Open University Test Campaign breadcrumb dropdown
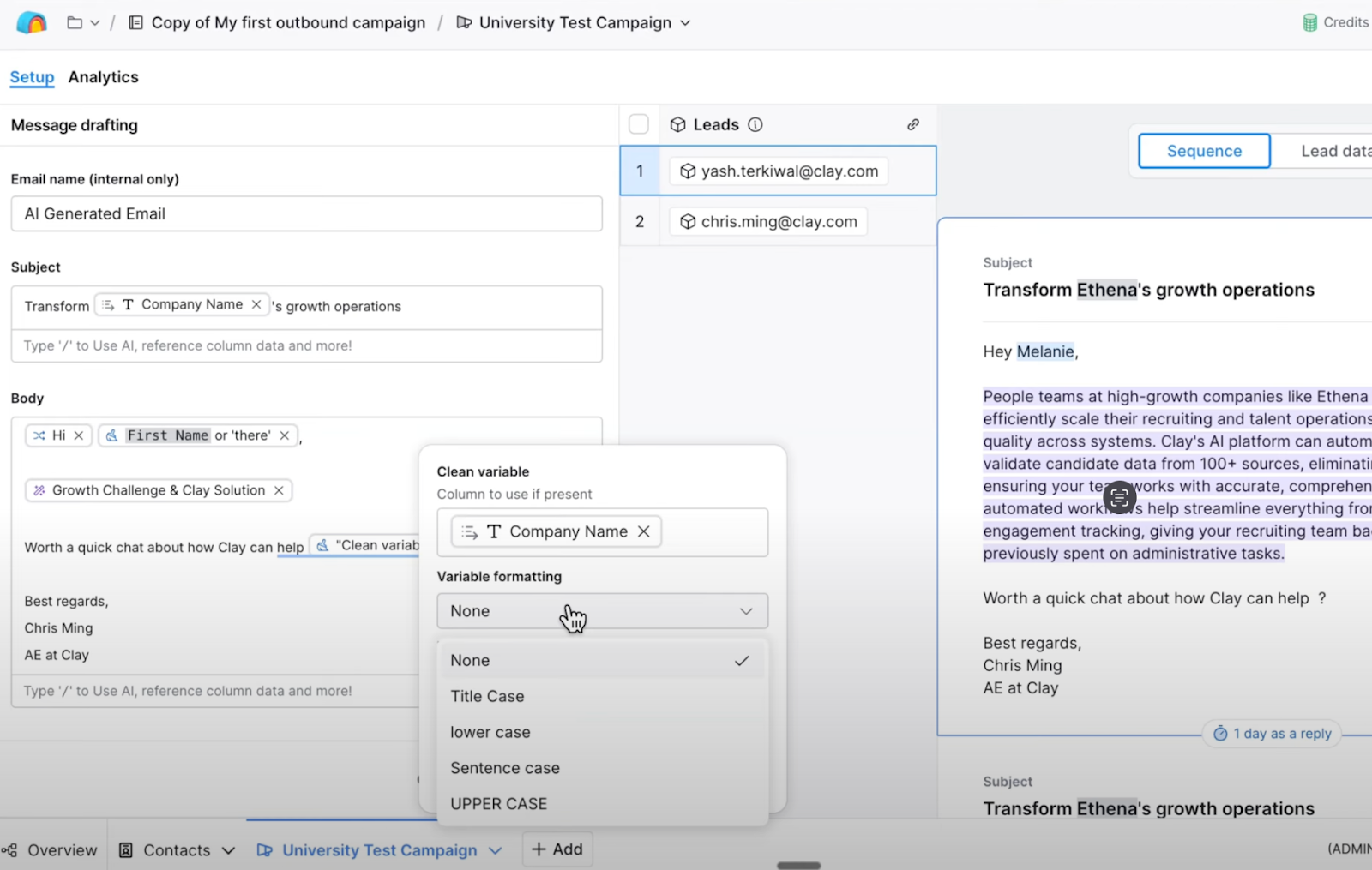The width and height of the screenshot is (1372, 870). [x=685, y=23]
